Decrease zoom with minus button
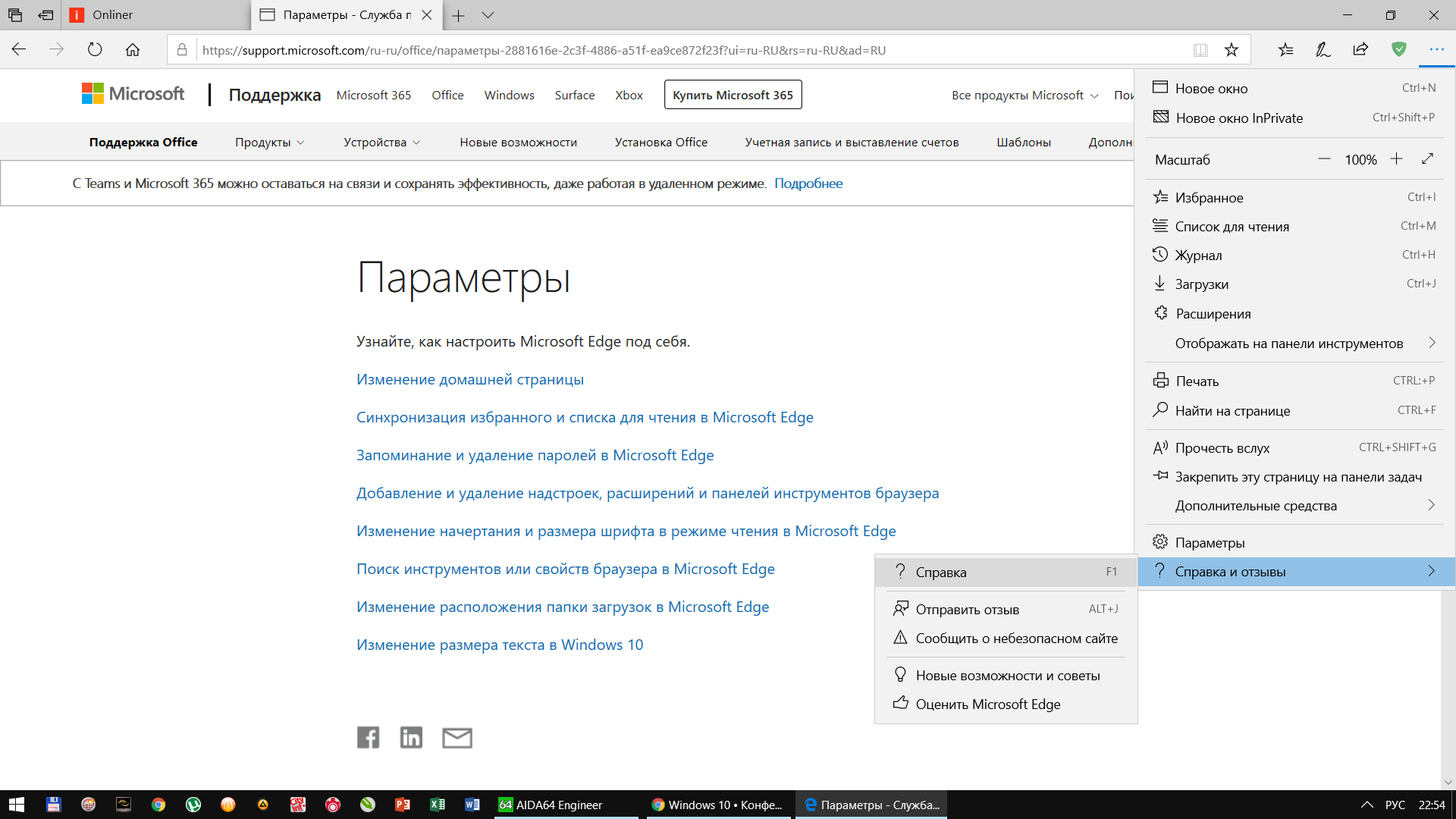Viewport: 1456px width, 819px height. [x=1324, y=159]
